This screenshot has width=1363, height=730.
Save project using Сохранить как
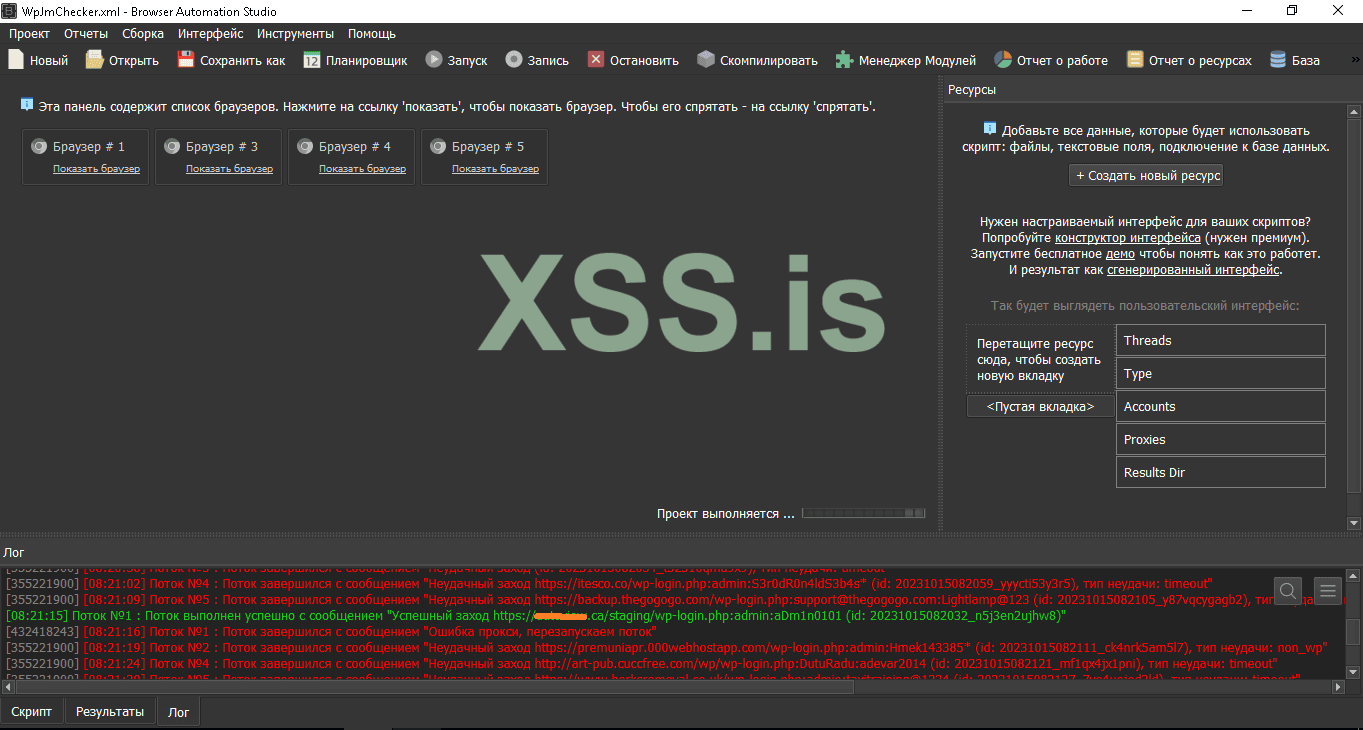point(231,60)
